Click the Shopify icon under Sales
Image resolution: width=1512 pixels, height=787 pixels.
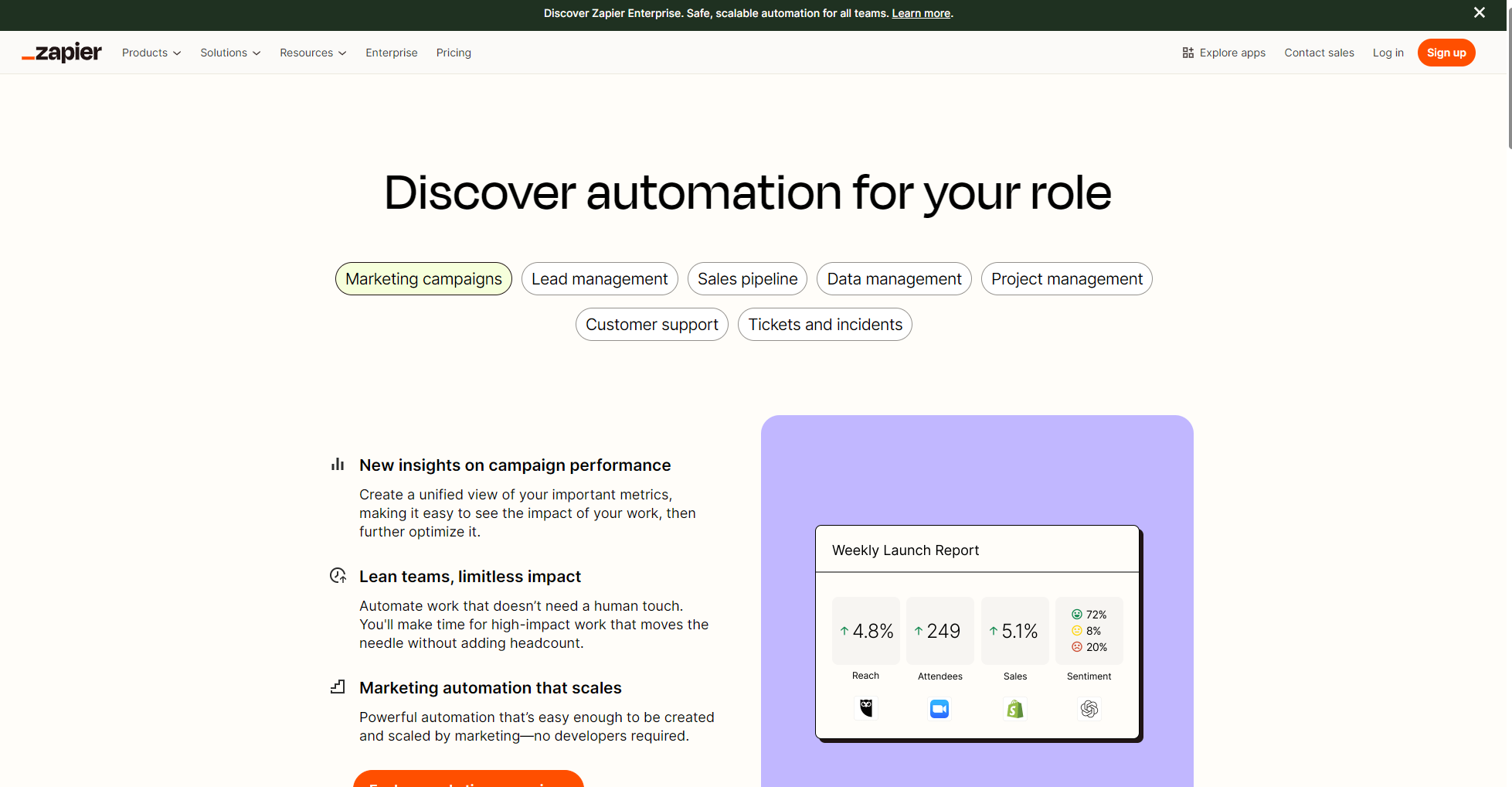(x=1014, y=709)
